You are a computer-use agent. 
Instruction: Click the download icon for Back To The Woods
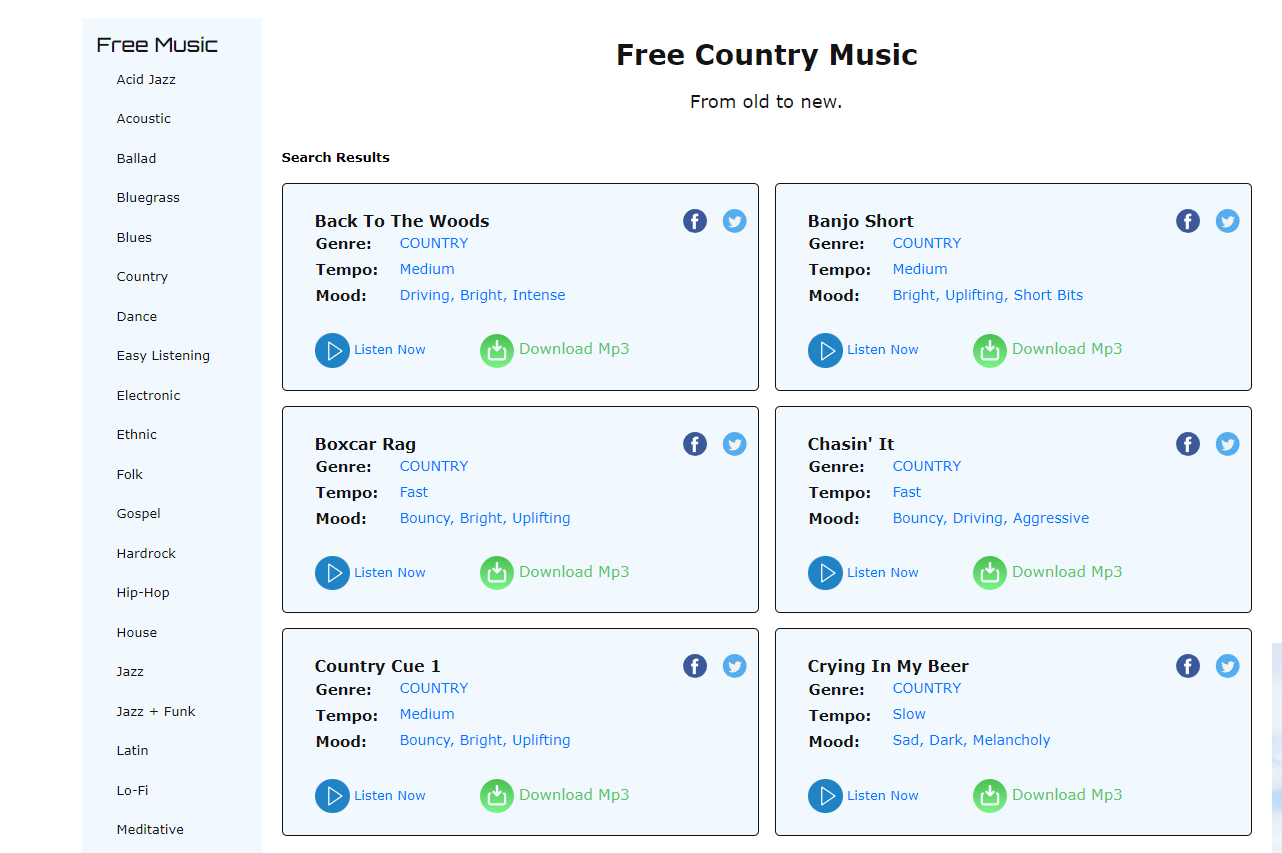pos(497,350)
